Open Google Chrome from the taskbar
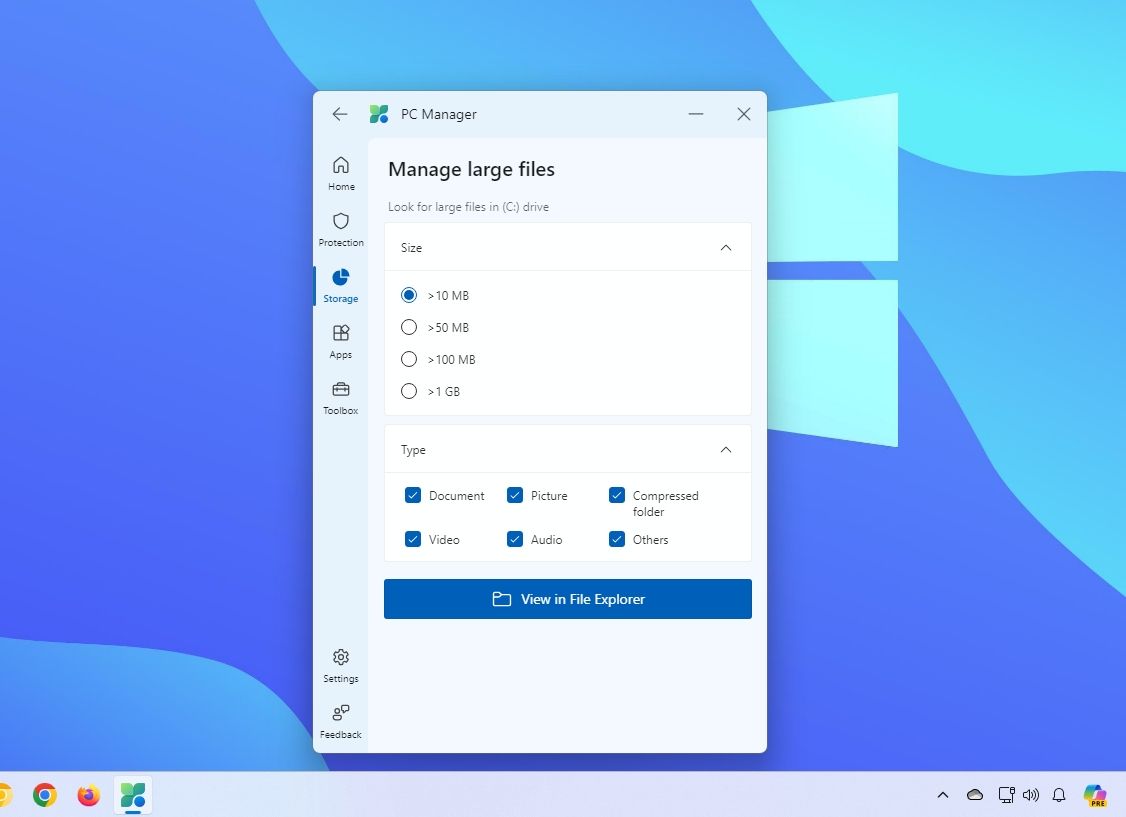The height and width of the screenshot is (817, 1126). pos(44,795)
